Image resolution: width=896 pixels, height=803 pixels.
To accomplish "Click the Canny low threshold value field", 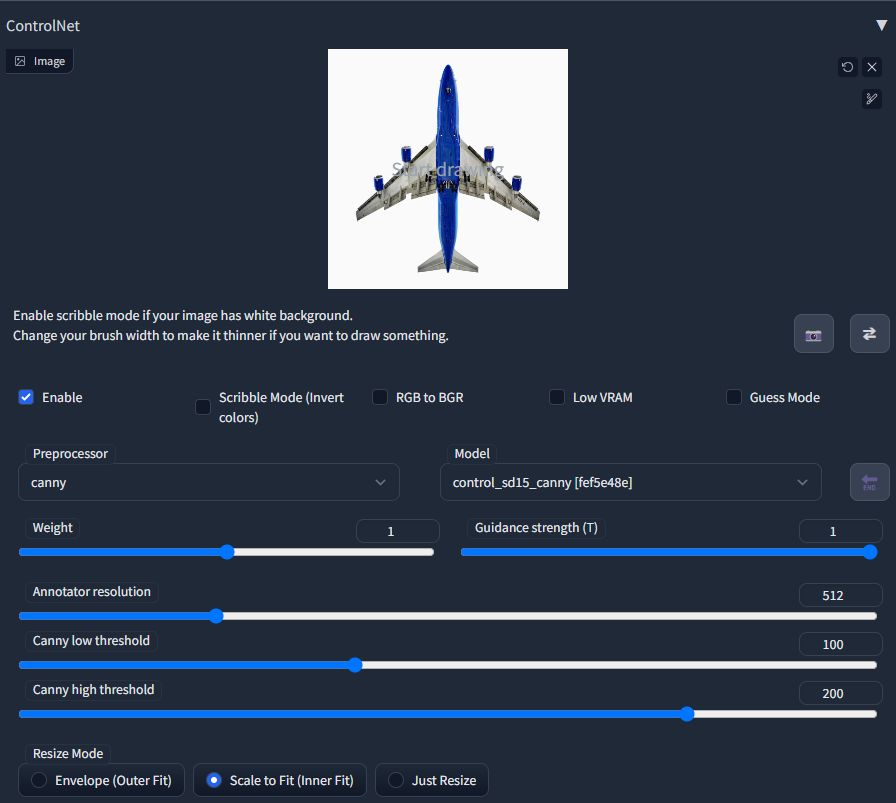I will click(840, 644).
